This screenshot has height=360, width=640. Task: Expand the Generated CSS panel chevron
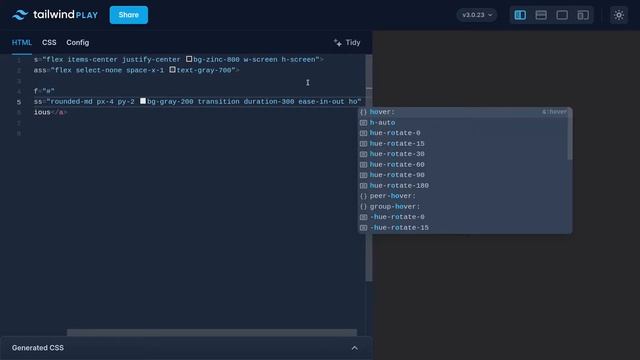click(354, 348)
